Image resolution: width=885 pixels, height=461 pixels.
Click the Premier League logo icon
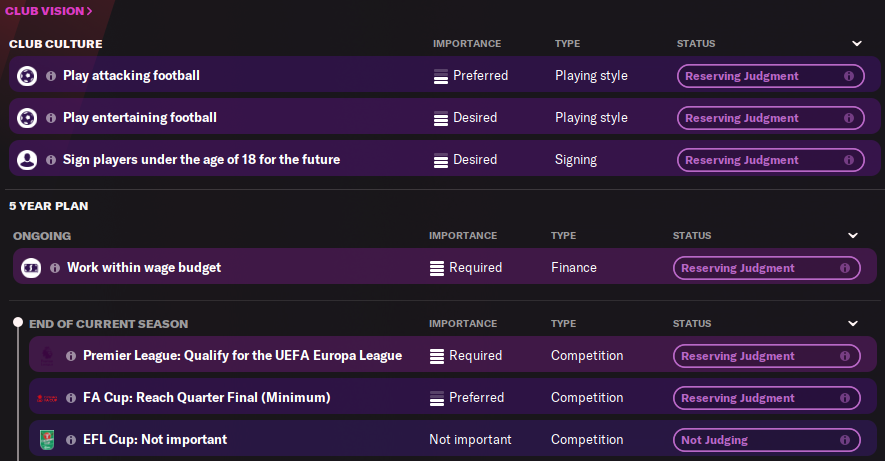[47, 356]
